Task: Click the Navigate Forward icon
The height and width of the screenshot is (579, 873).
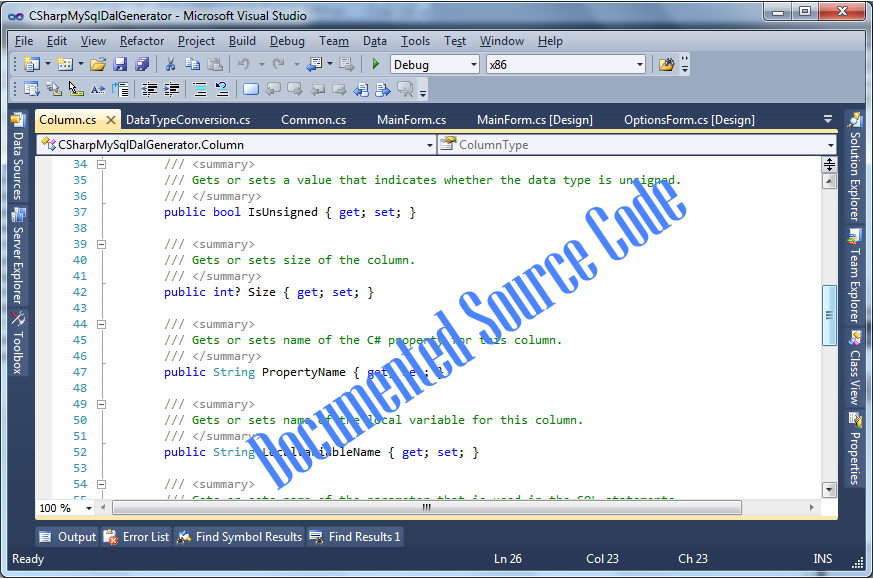Action: click(346, 65)
